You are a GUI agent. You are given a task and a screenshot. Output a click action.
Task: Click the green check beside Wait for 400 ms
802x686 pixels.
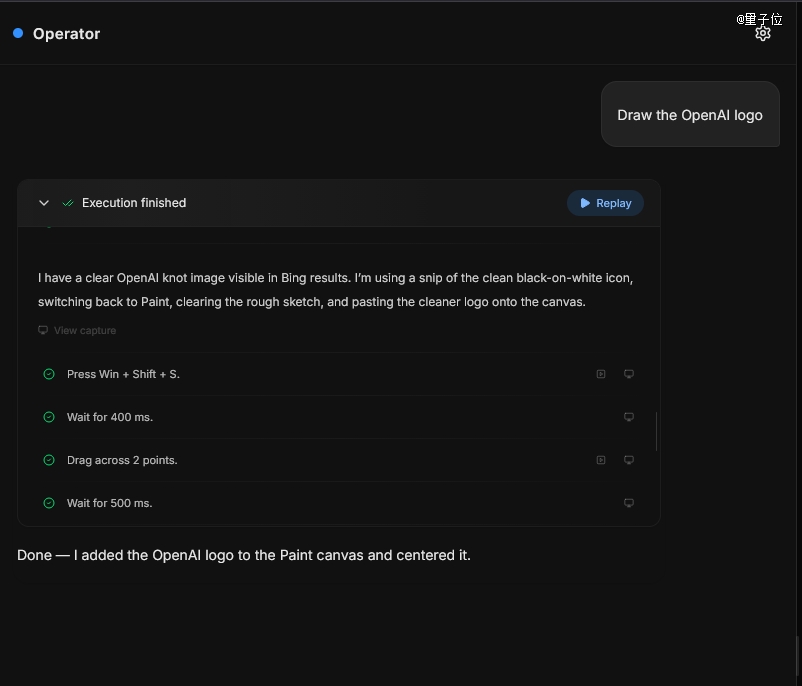48,417
